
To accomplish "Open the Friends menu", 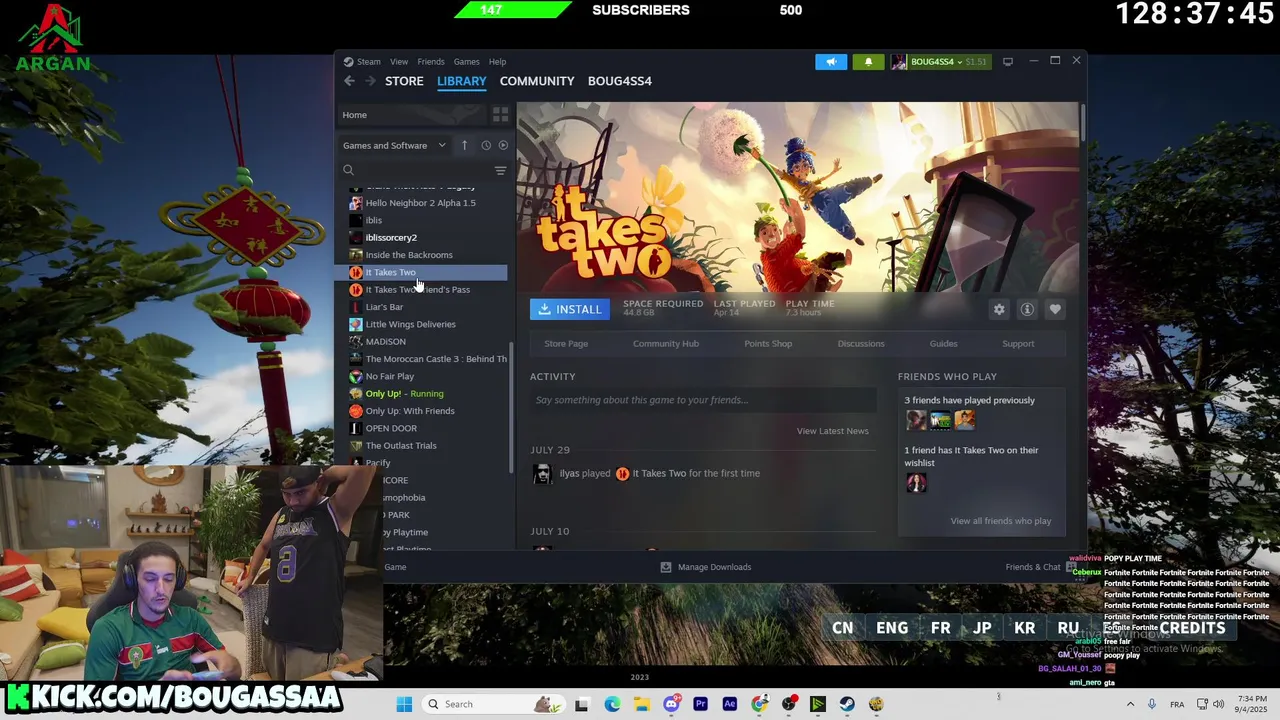I will [x=431, y=61].
